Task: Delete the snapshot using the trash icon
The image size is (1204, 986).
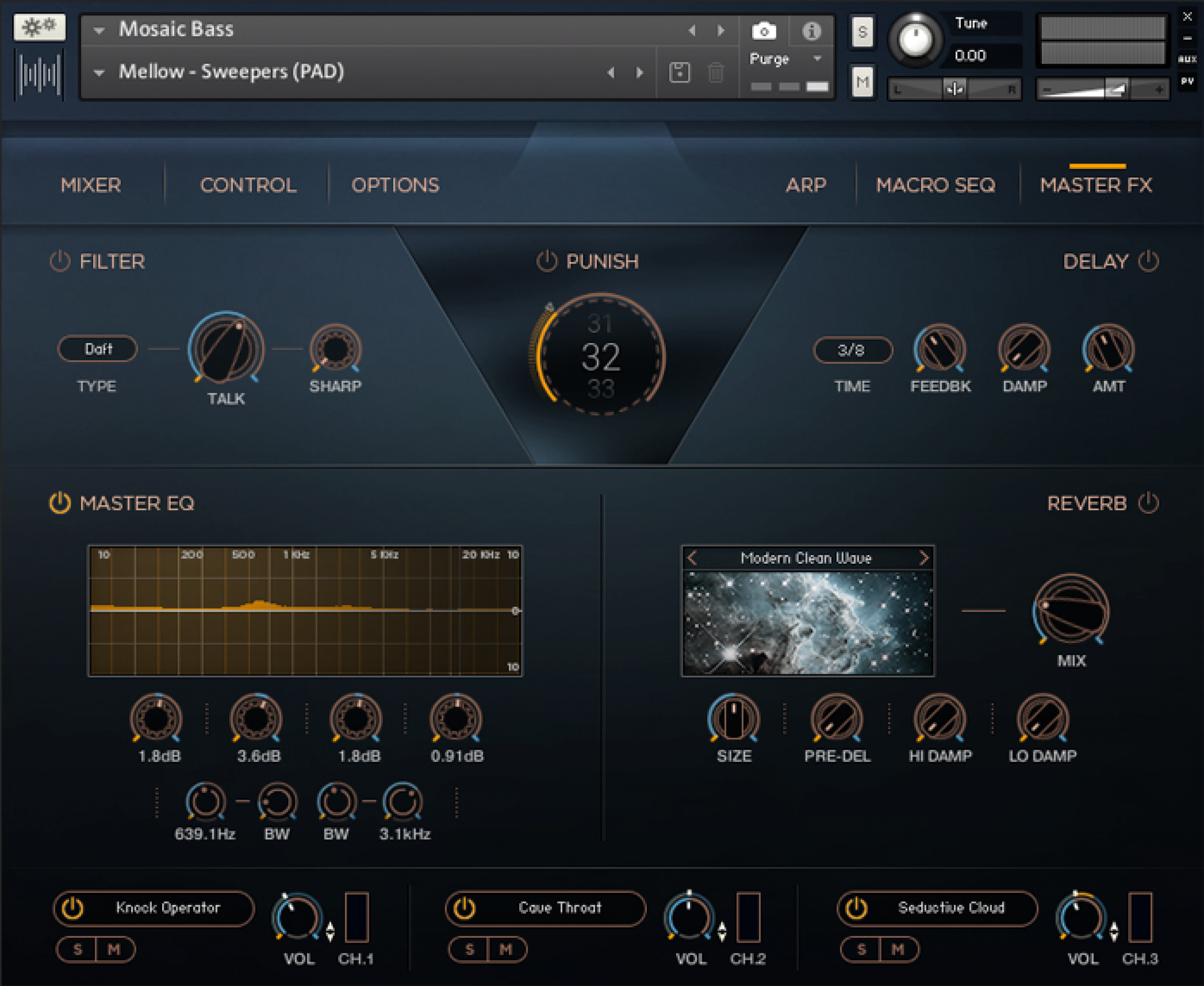Action: point(715,73)
